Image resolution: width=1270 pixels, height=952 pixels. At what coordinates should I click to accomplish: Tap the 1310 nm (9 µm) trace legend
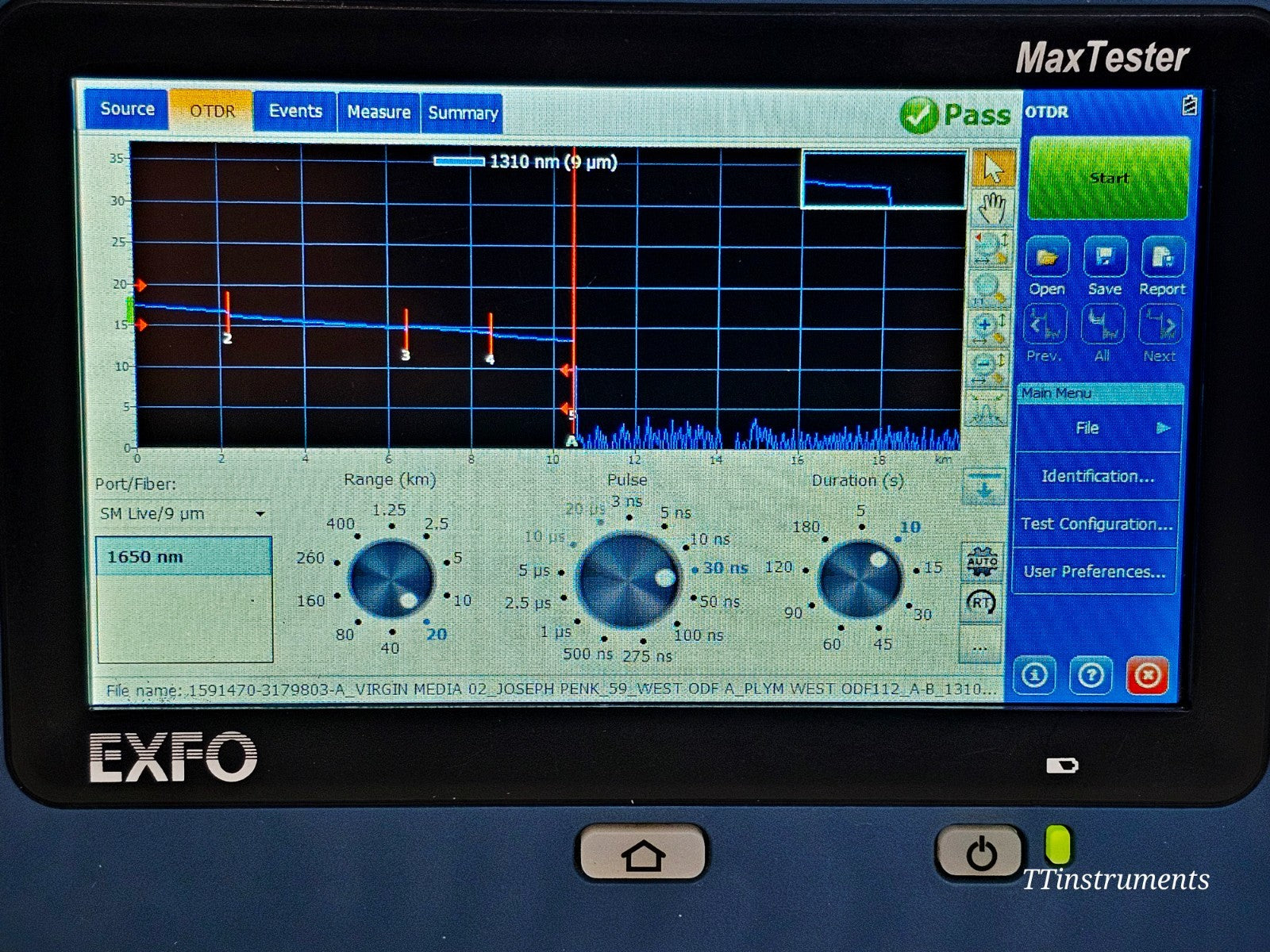tap(525, 162)
